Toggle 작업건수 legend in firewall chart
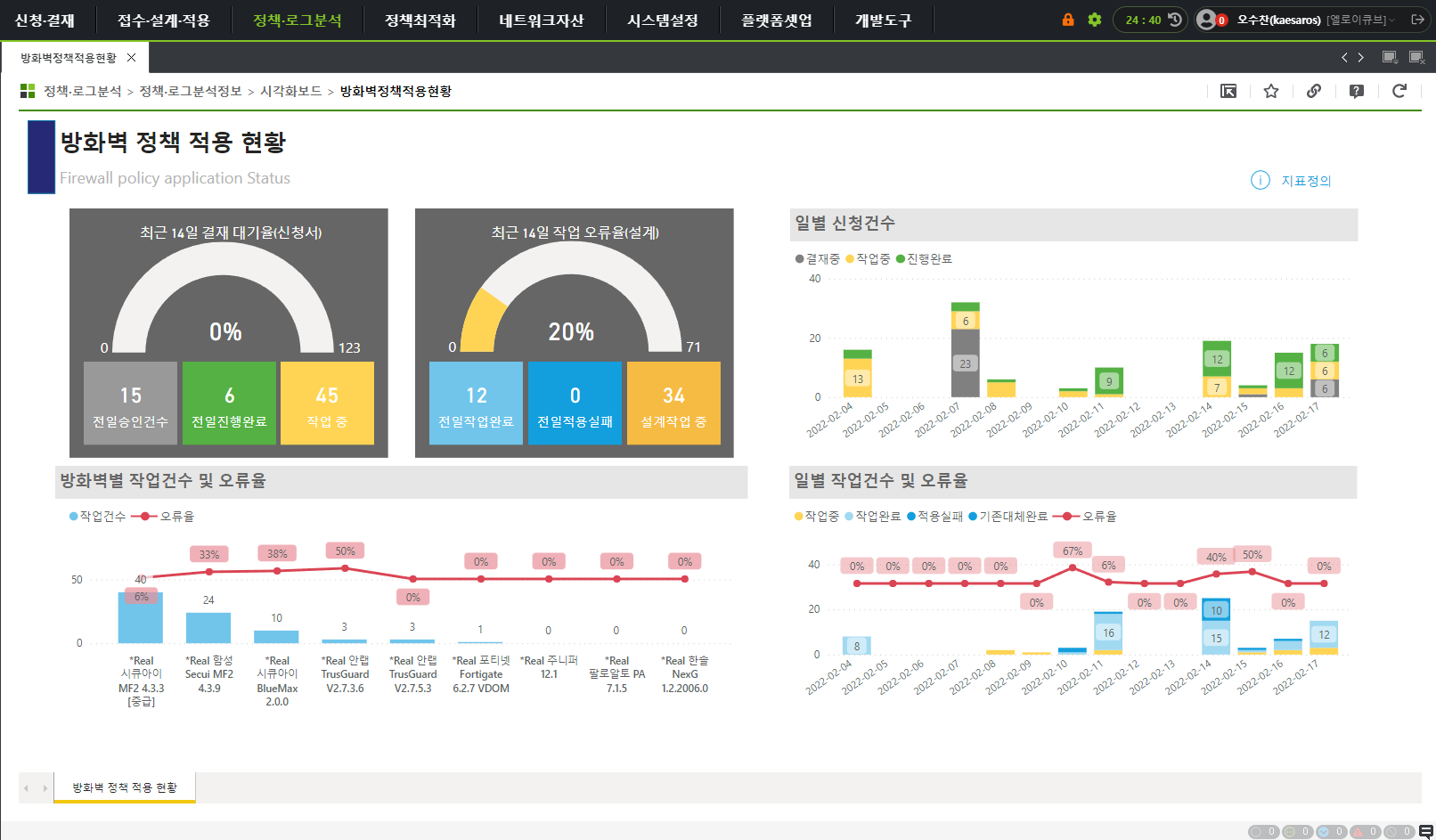 pos(97,517)
